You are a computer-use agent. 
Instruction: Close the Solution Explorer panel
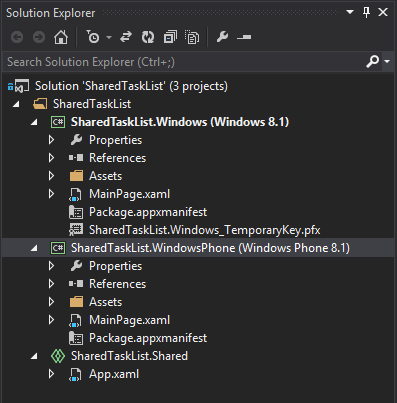[383, 12]
